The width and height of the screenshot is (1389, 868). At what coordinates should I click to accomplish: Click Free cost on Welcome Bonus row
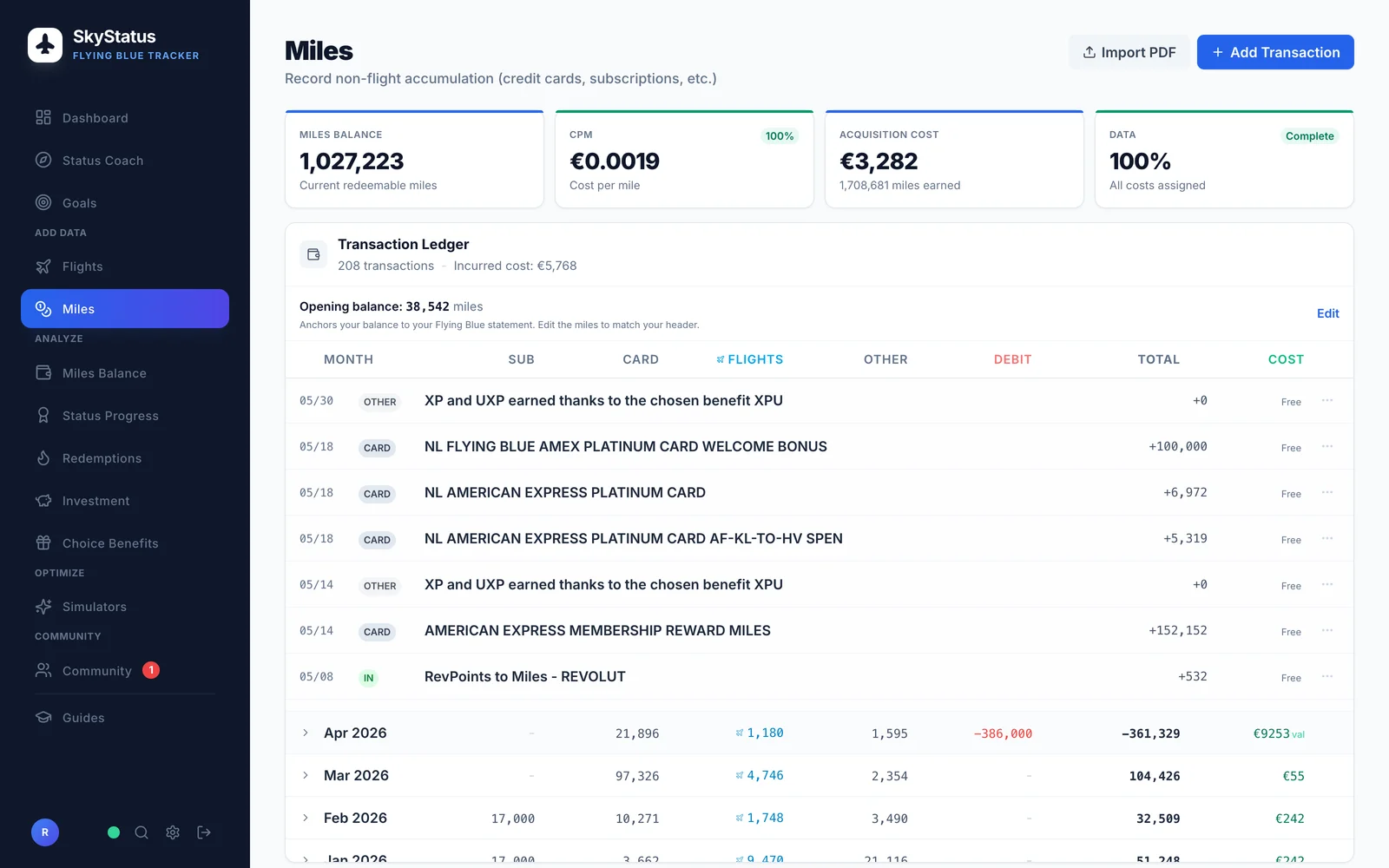1291,448
